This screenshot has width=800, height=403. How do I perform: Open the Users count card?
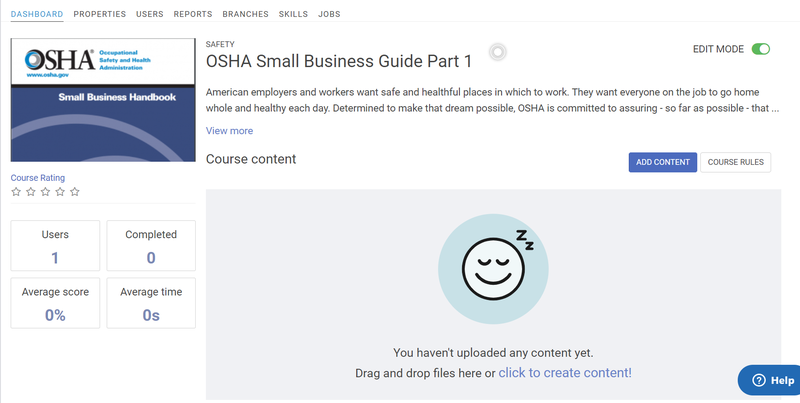tap(55, 246)
